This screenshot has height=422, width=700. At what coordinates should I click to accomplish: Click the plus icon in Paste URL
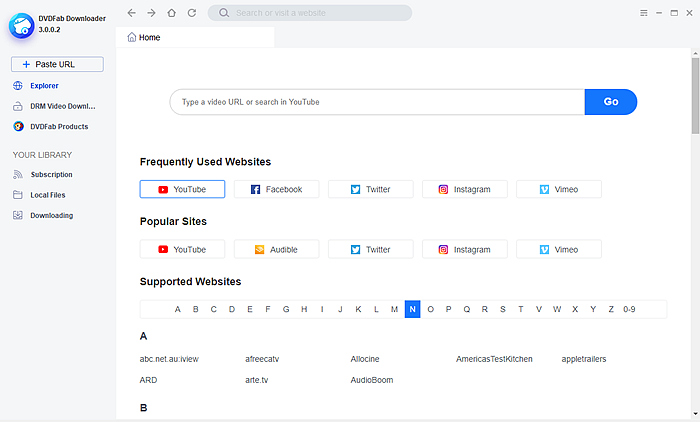pos(26,64)
